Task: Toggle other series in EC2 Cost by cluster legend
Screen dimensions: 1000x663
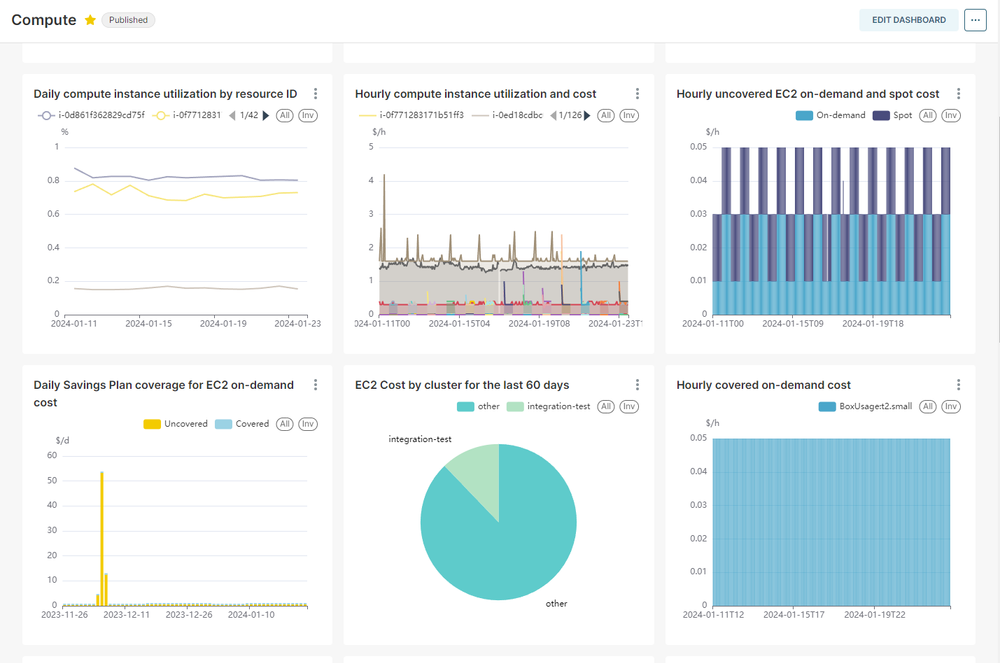Action: click(478, 407)
